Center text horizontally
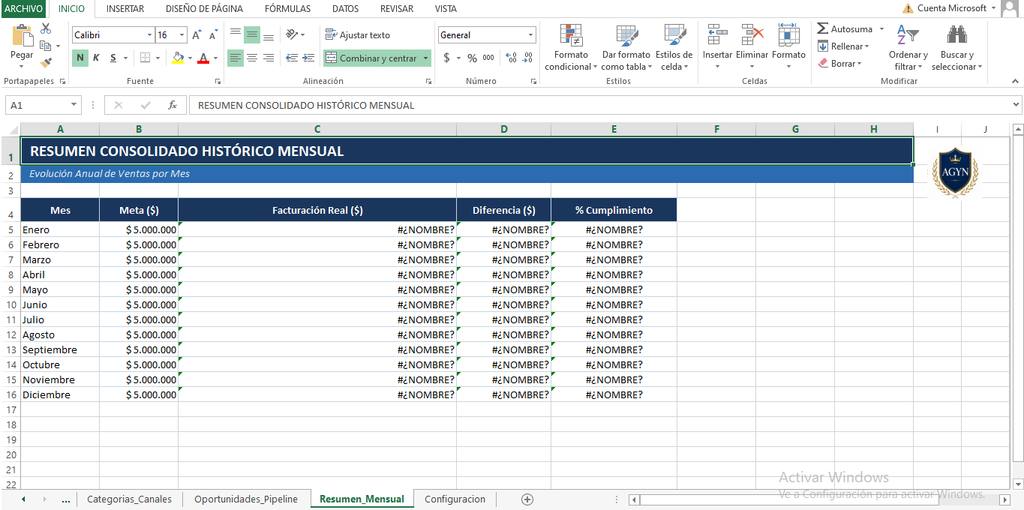 252,58
